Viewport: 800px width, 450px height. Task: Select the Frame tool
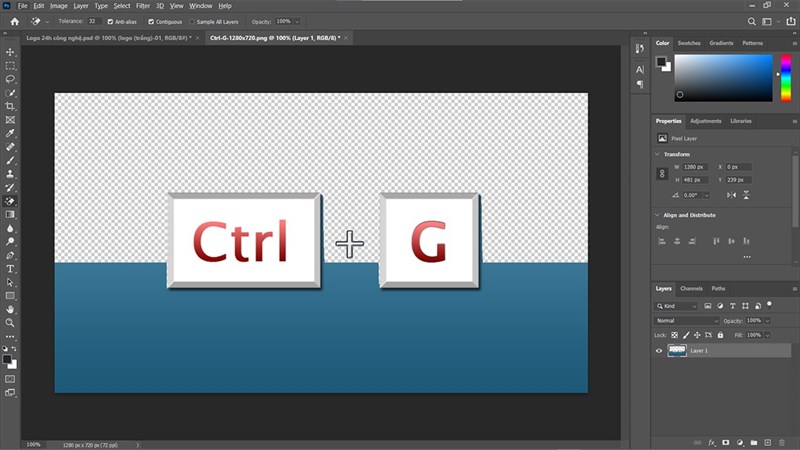click(x=10, y=120)
